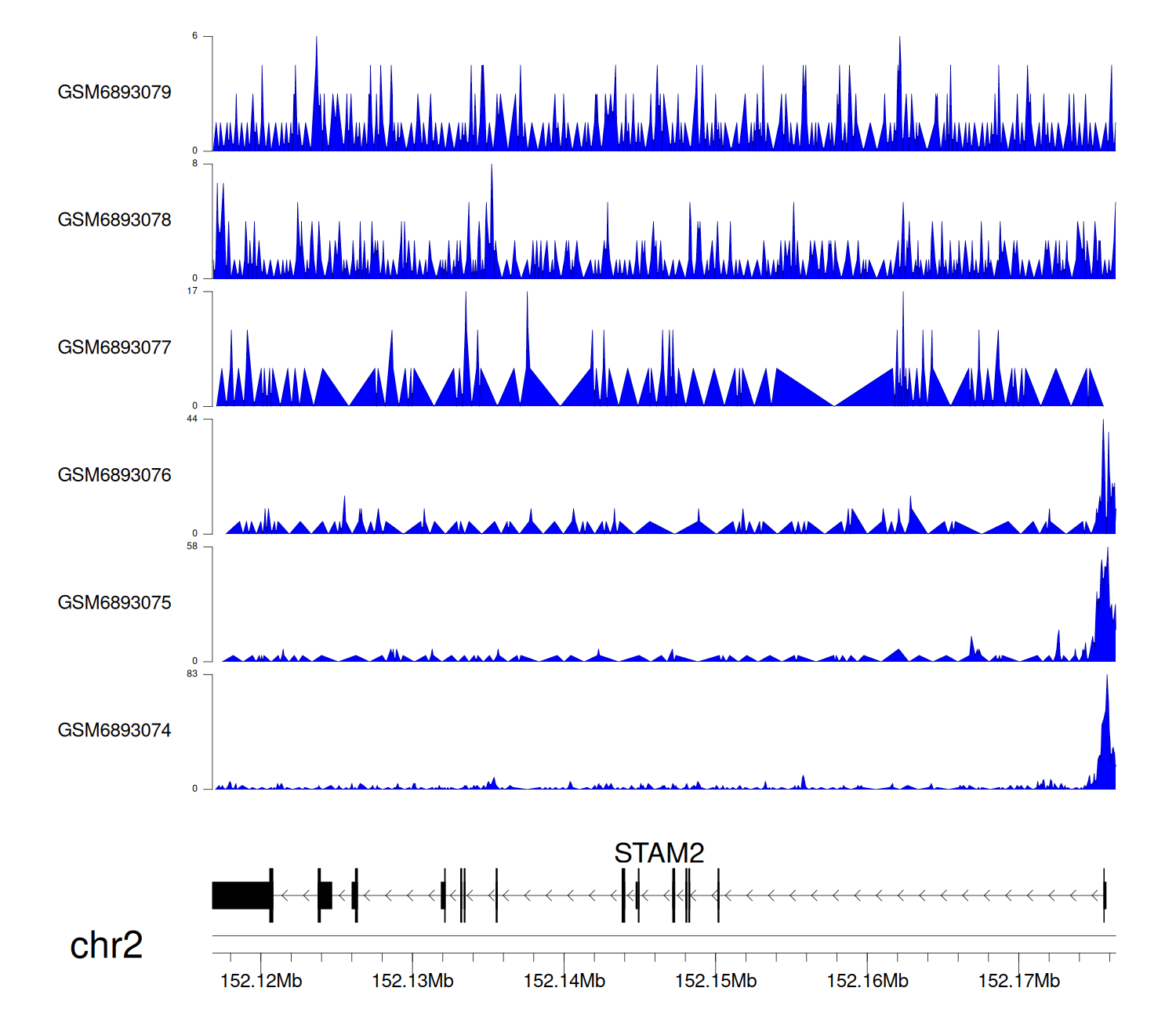Click the y-axis maximum value 44
The height and width of the screenshot is (1035, 1176).
(x=192, y=419)
